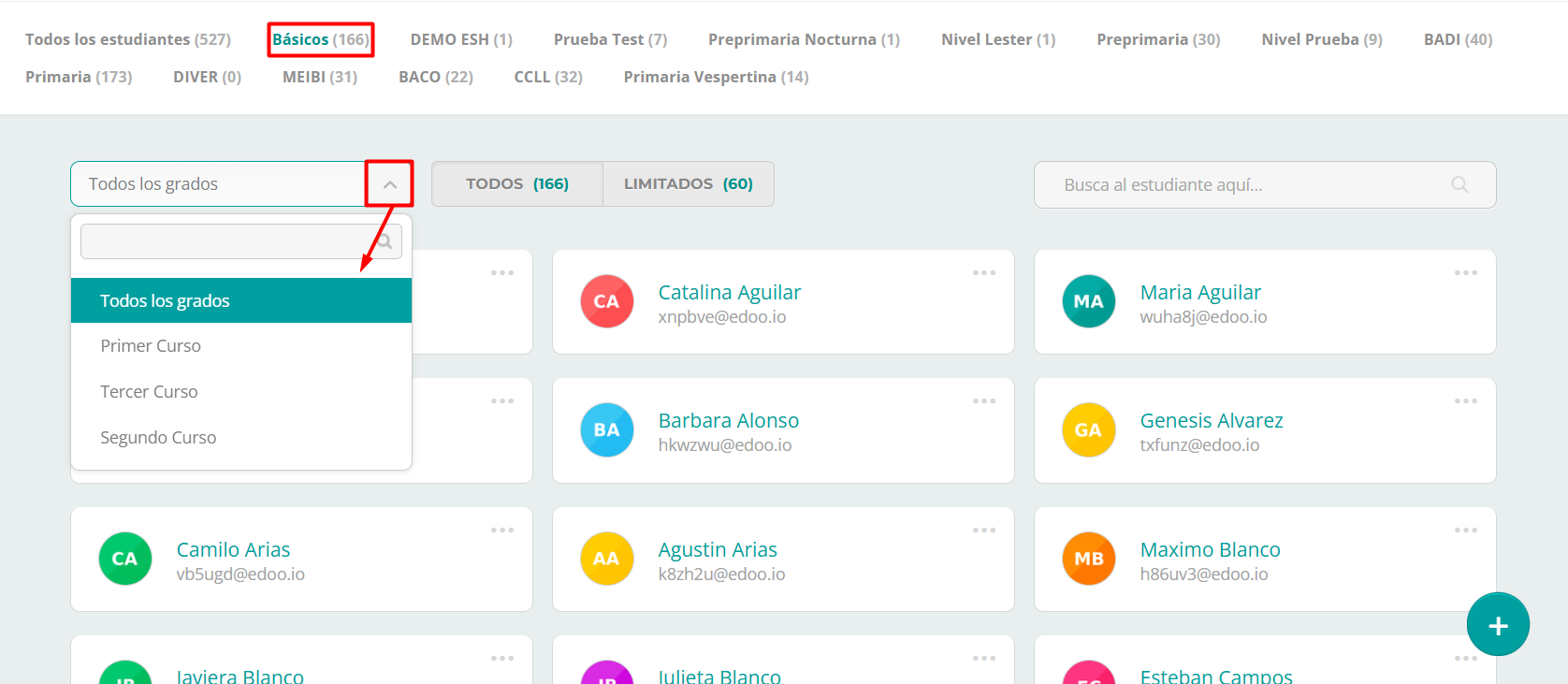Viewport: 1568px width, 684px height.
Task: Click email hkwzwu@edoo.io
Action: tap(725, 445)
